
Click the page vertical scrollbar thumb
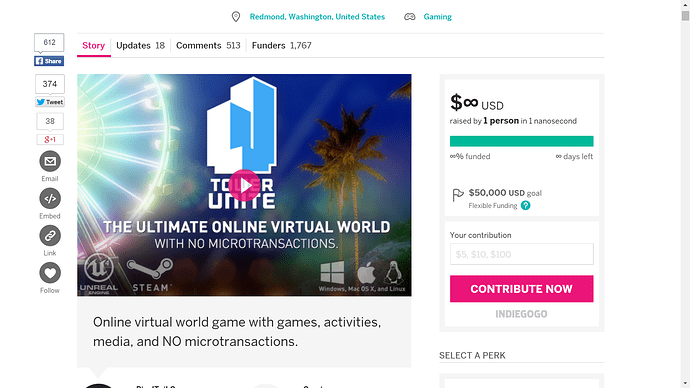[685, 16]
